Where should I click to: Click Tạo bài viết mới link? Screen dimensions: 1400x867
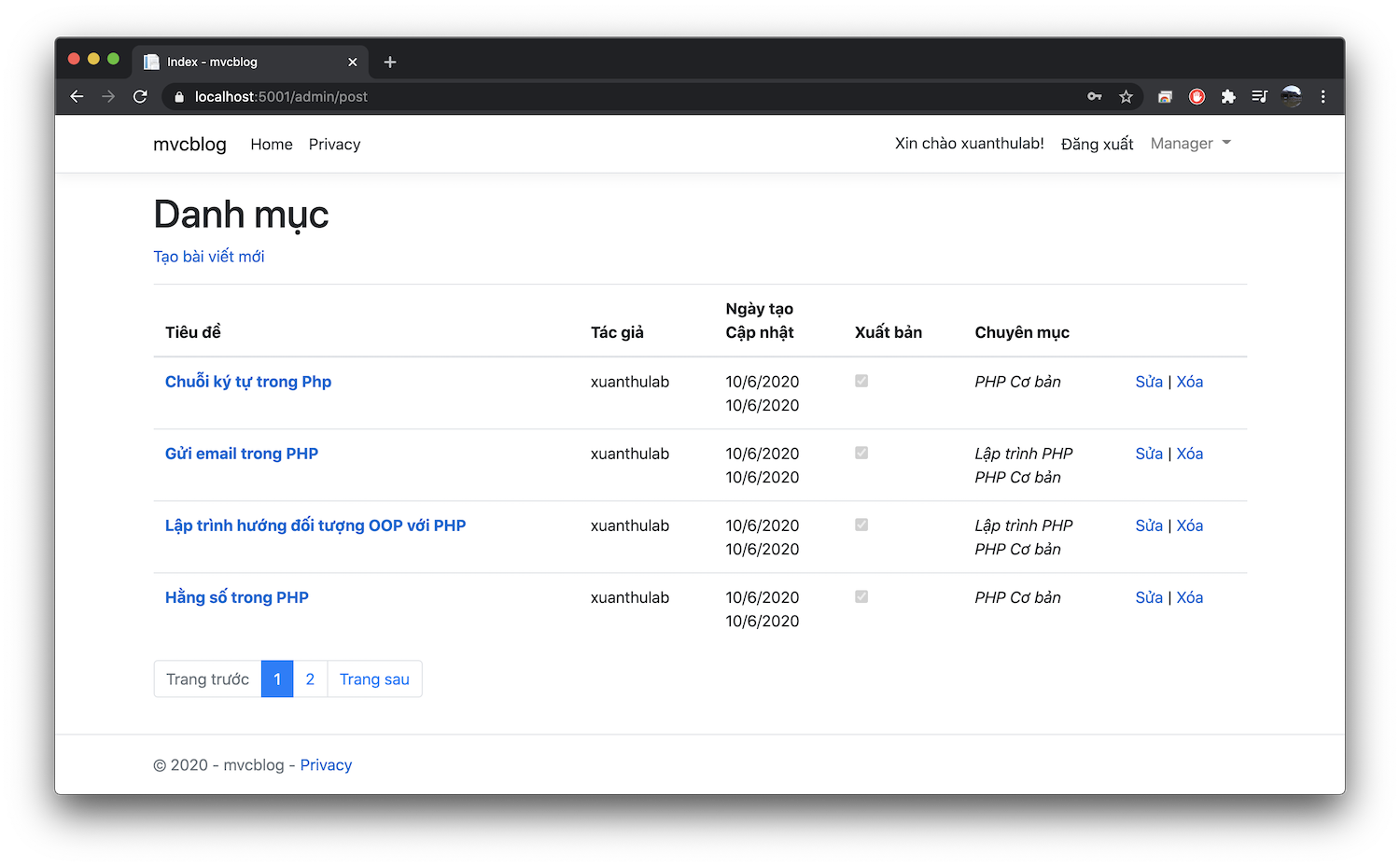tap(209, 256)
